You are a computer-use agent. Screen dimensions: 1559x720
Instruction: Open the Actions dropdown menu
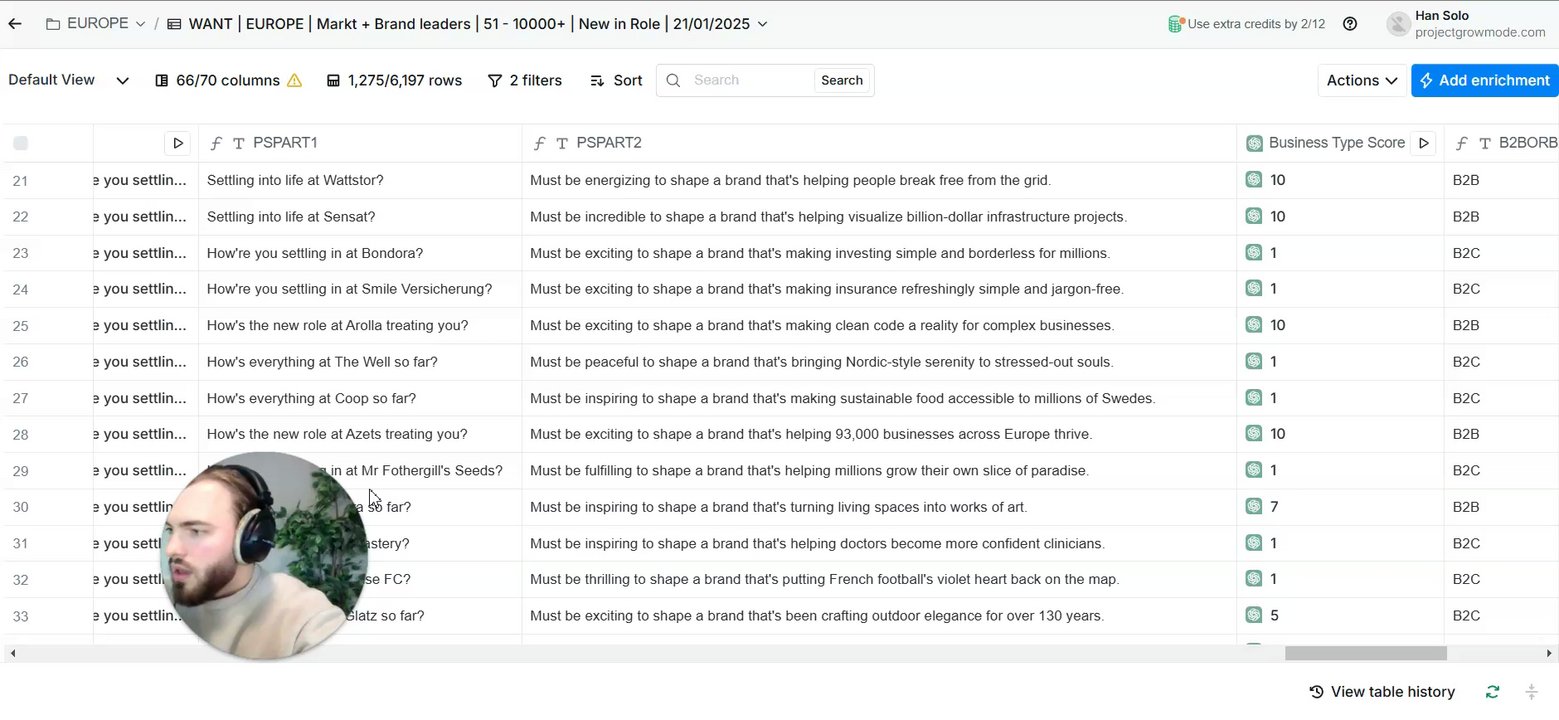coord(1361,81)
